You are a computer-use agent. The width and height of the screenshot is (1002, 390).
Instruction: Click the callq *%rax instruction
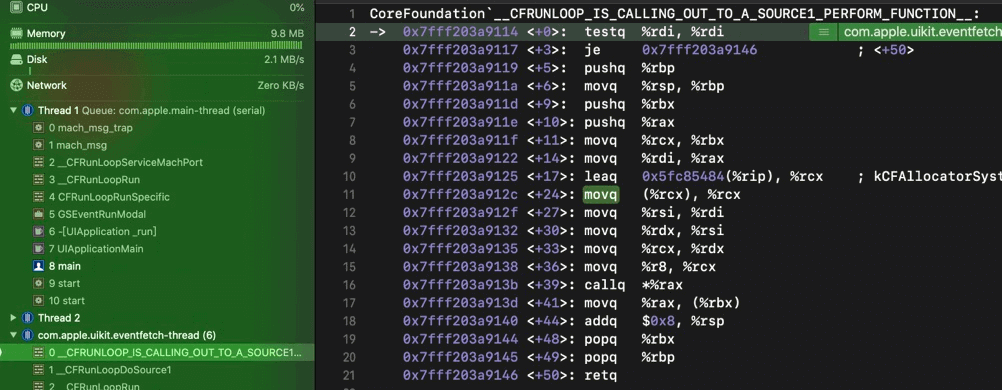634,285
